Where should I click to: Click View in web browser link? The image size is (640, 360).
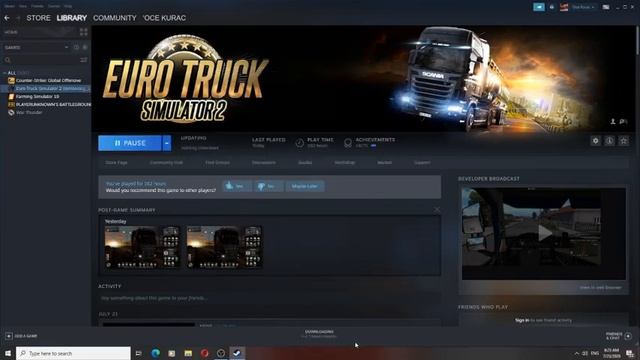600,287
